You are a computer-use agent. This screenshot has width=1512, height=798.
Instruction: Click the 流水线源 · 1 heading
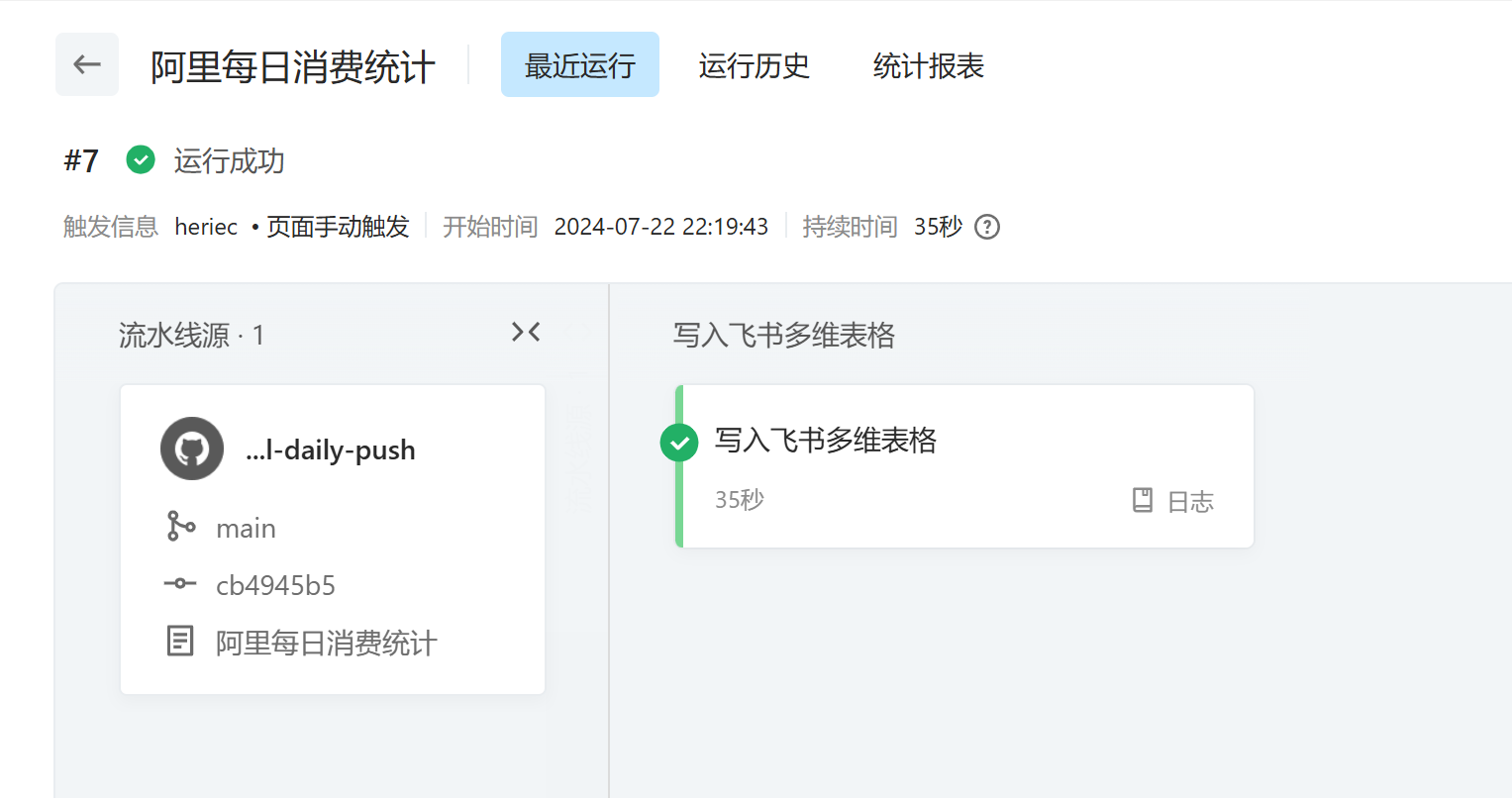[192, 335]
